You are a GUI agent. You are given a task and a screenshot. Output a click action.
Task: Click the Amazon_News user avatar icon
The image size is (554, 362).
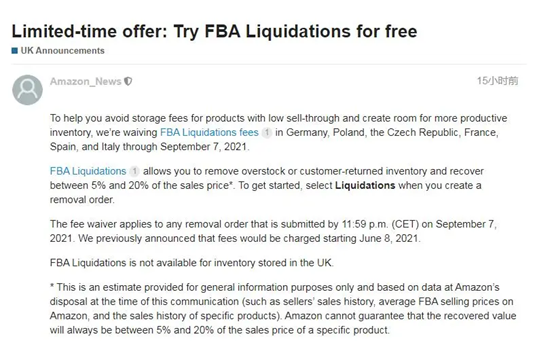click(x=27, y=90)
